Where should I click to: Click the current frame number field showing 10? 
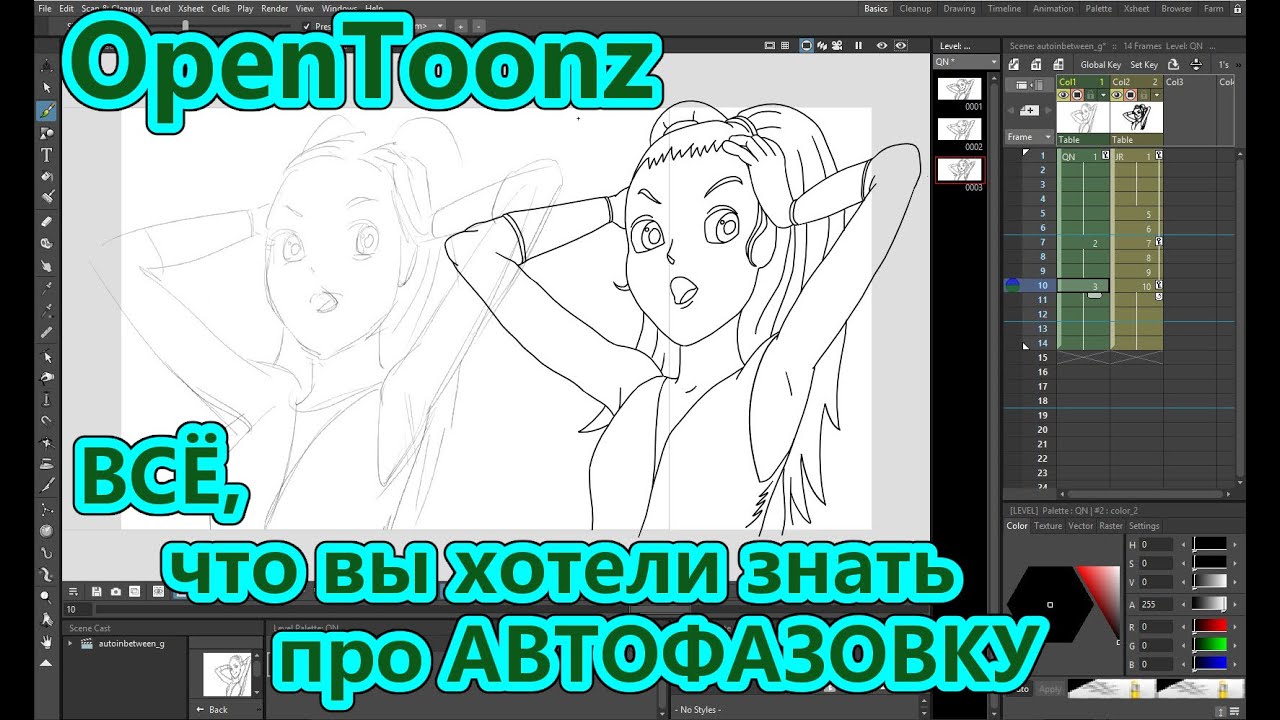coord(78,609)
